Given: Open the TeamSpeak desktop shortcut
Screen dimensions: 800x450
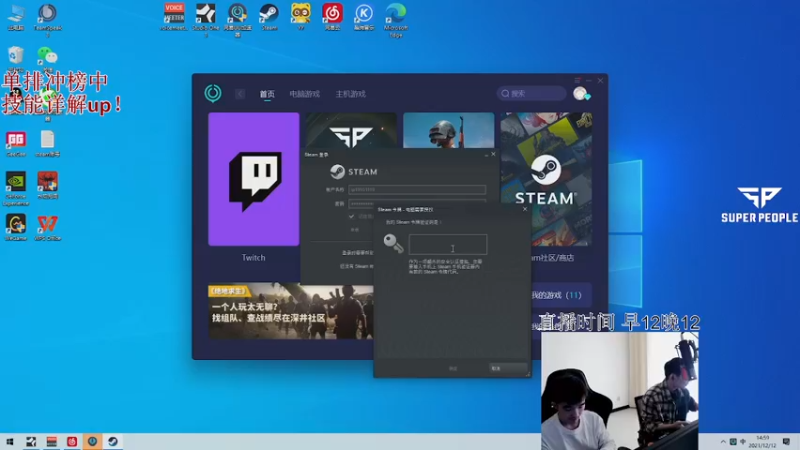Looking at the screenshot, I should pos(47,18).
